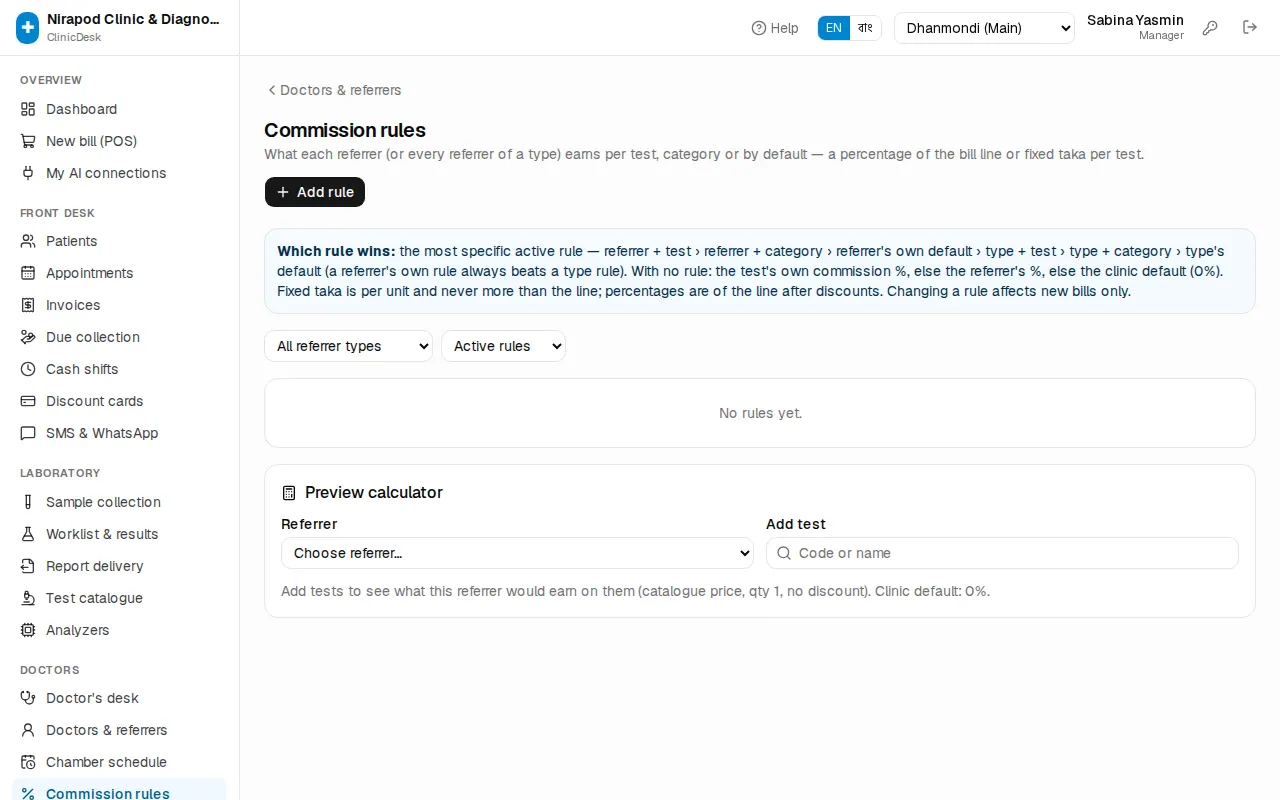The width and height of the screenshot is (1280, 800).
Task: Open the Help link
Action: (775, 28)
